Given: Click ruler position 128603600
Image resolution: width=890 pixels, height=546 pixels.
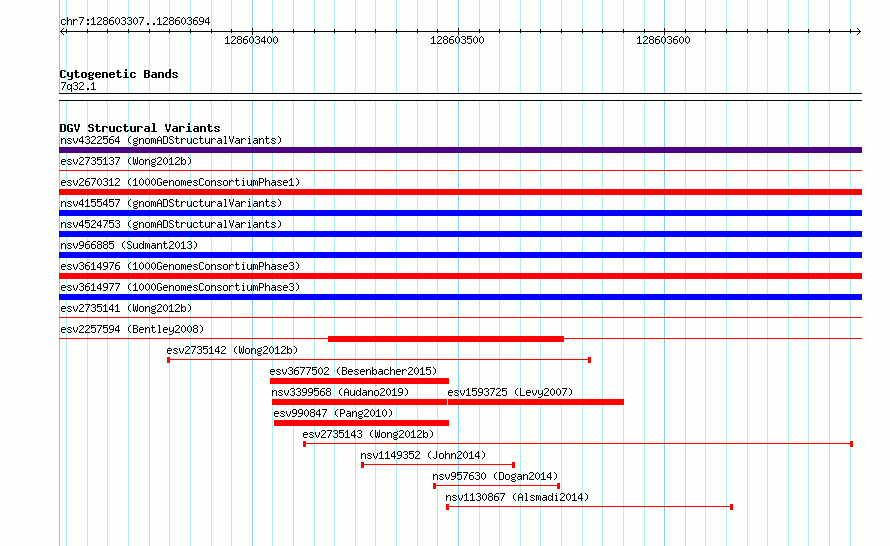Looking at the screenshot, I should point(664,40).
